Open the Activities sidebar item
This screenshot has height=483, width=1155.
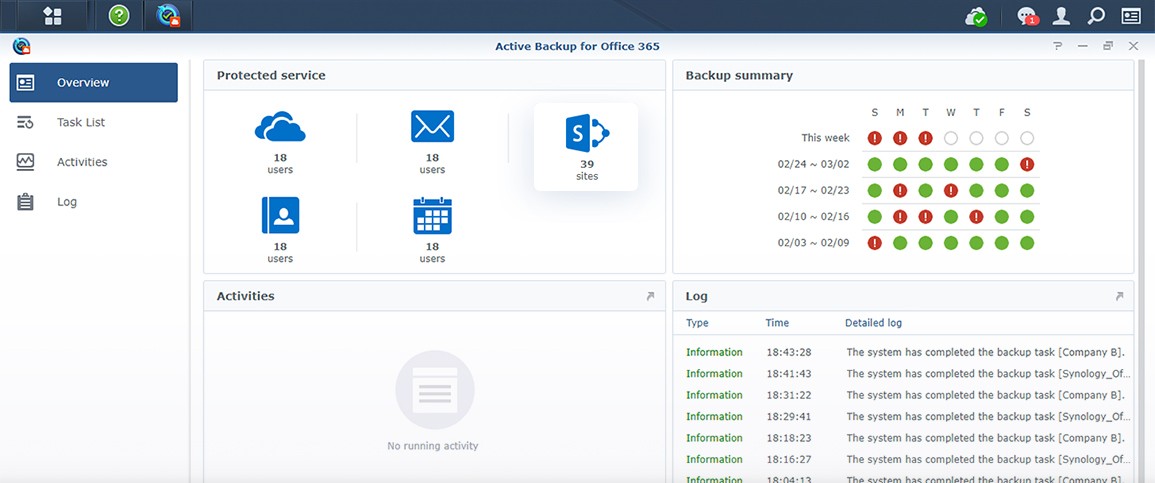(x=94, y=162)
